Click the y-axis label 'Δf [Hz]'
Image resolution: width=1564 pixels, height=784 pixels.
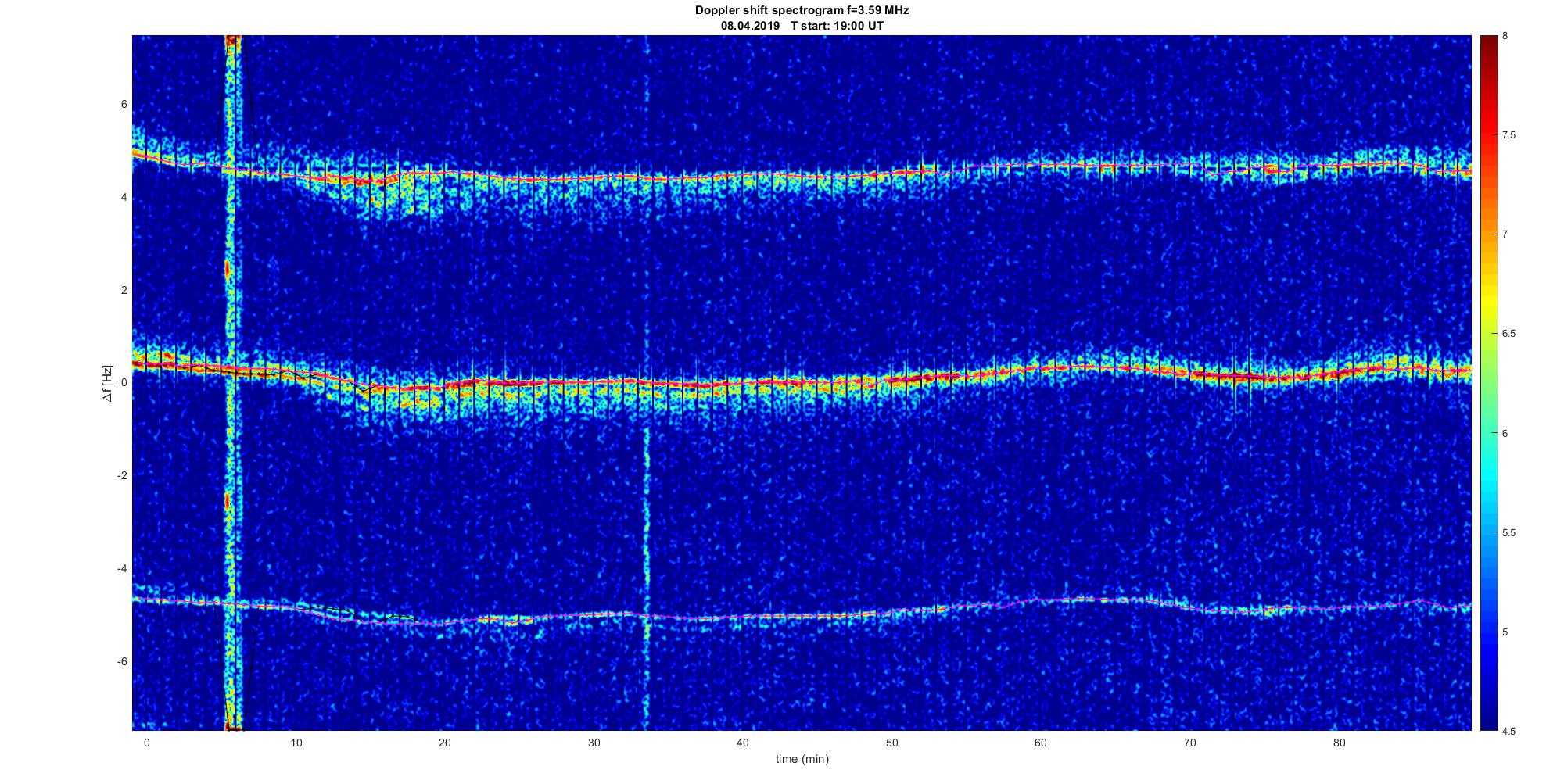coord(108,383)
